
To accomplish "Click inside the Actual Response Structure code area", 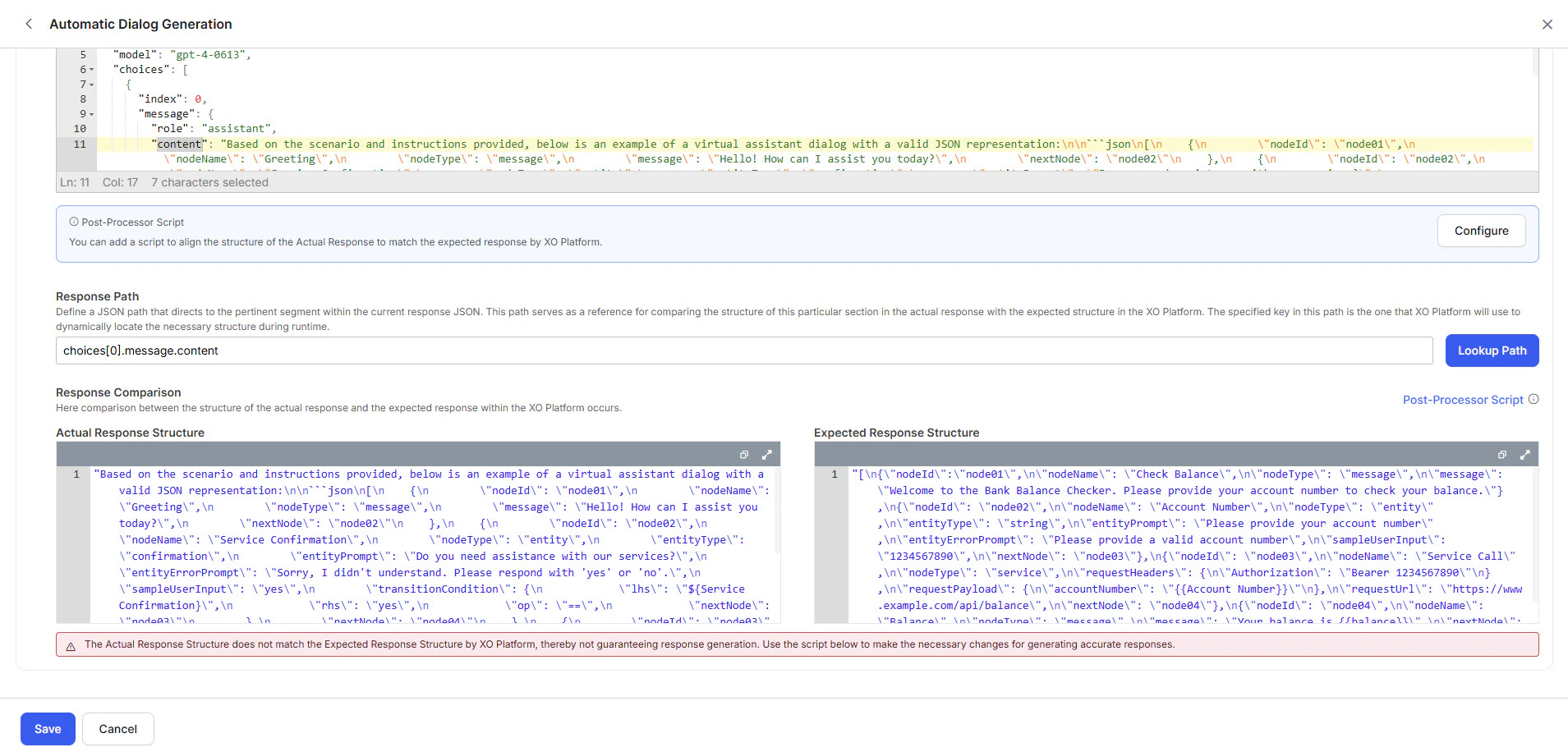I will (434, 545).
